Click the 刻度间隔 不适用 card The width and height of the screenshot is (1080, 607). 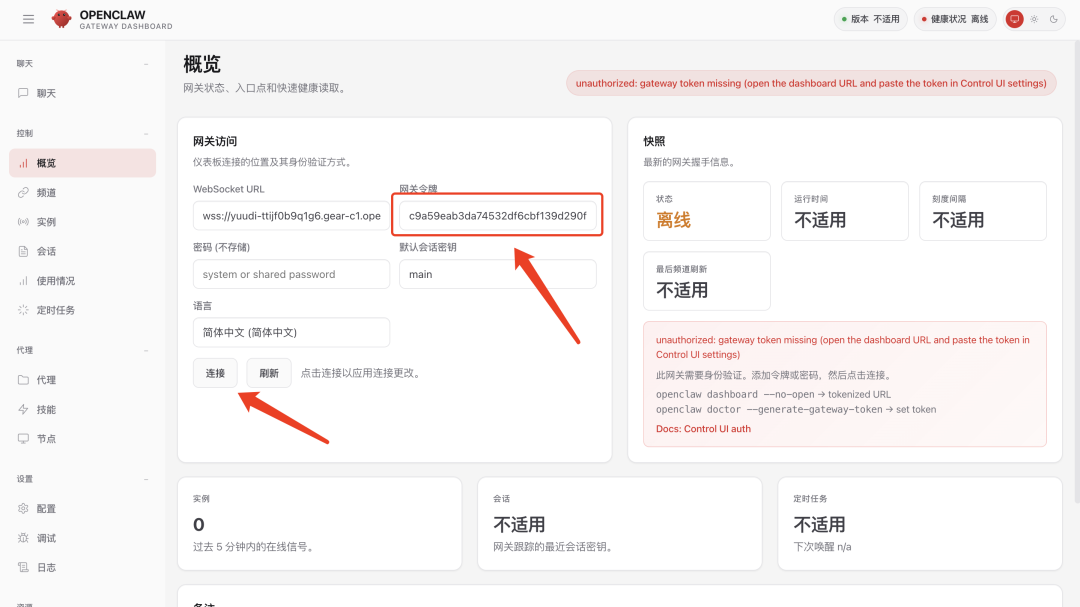click(x=983, y=211)
